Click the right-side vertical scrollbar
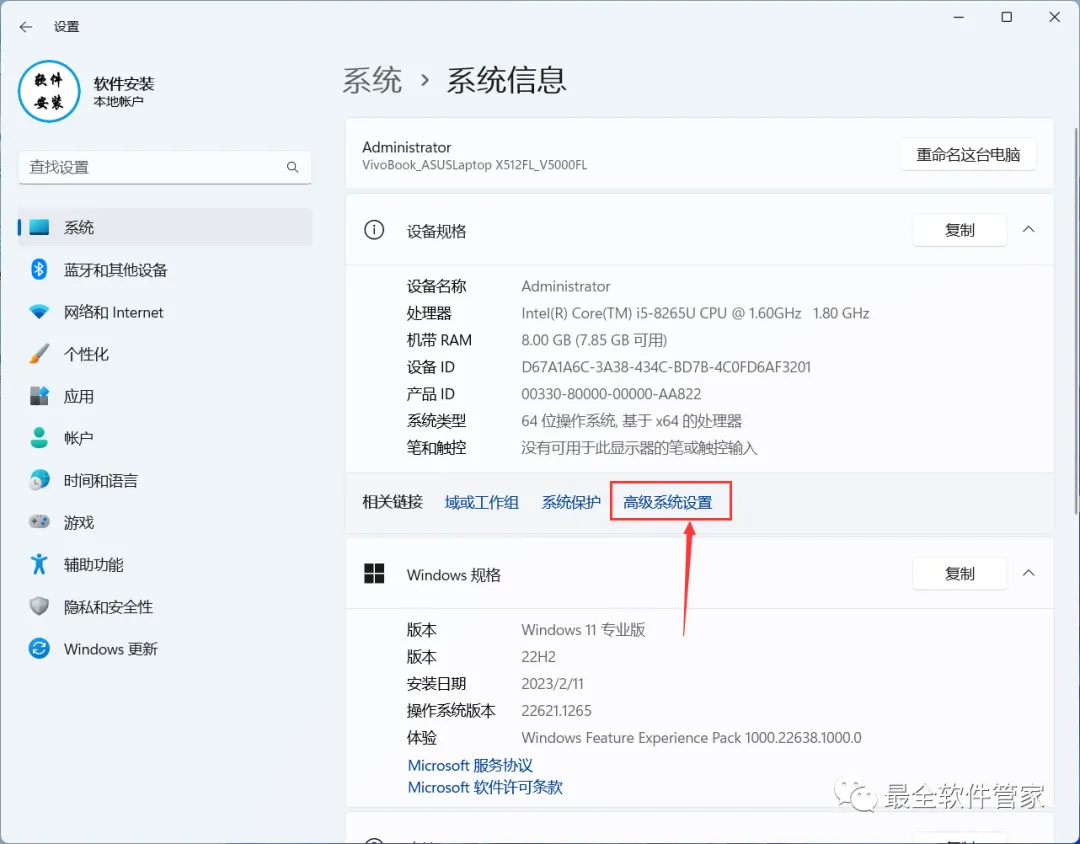Screen dimensions: 1080x844 (x=1076, y=320)
